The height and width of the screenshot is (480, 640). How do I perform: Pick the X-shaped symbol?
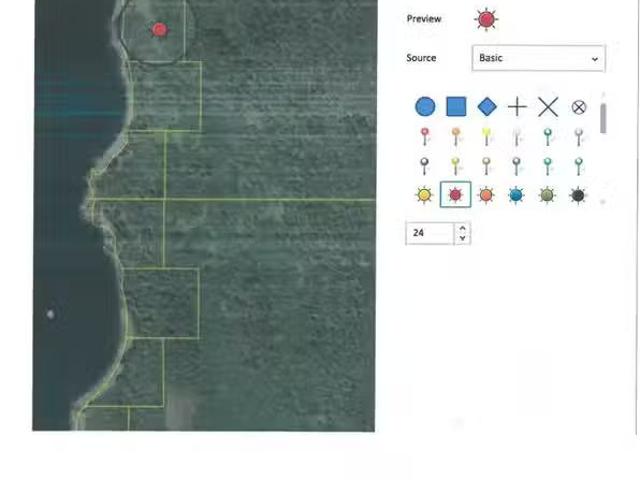pyautogui.click(x=548, y=107)
